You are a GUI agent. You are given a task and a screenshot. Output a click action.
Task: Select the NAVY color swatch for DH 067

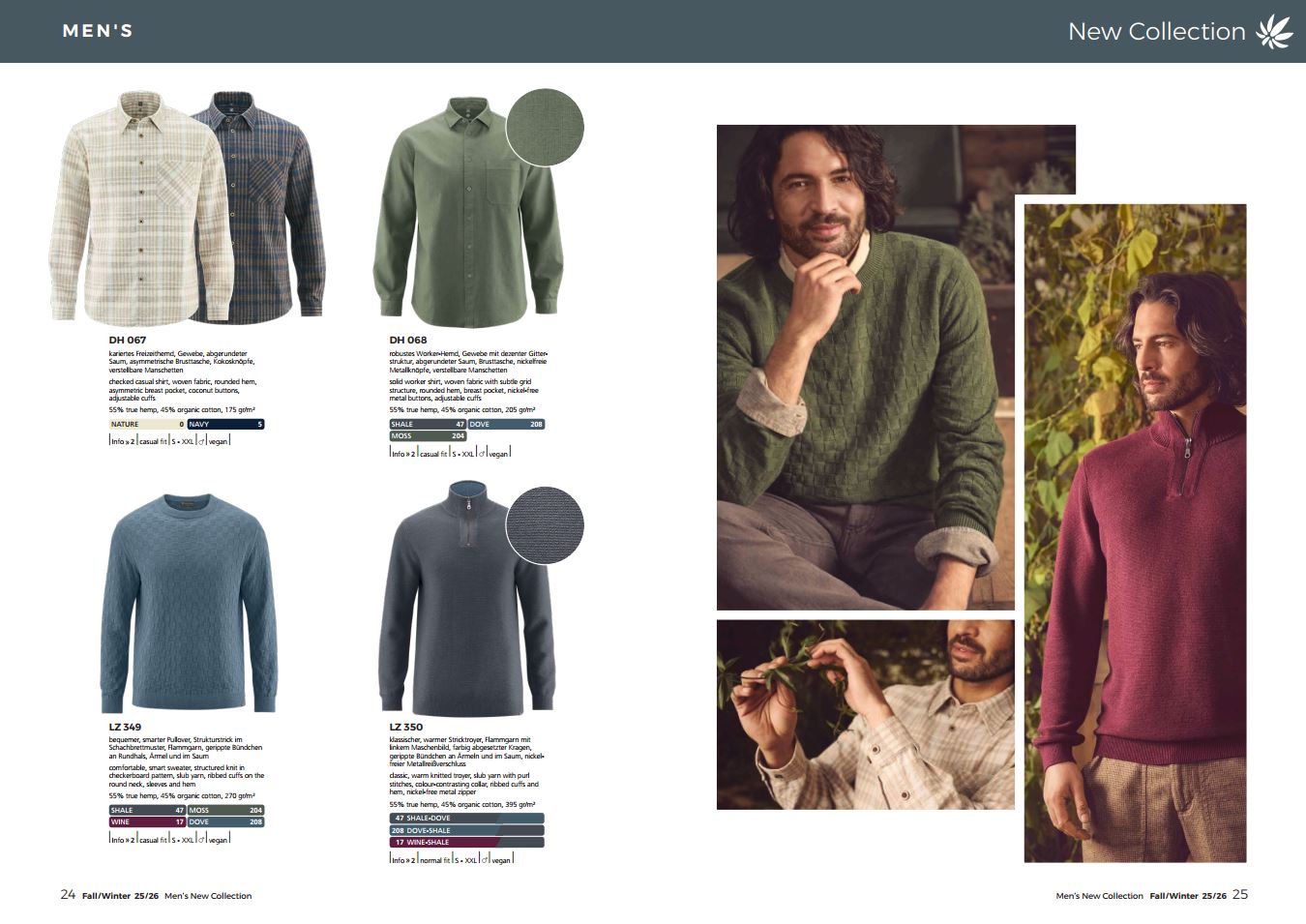click(x=224, y=424)
